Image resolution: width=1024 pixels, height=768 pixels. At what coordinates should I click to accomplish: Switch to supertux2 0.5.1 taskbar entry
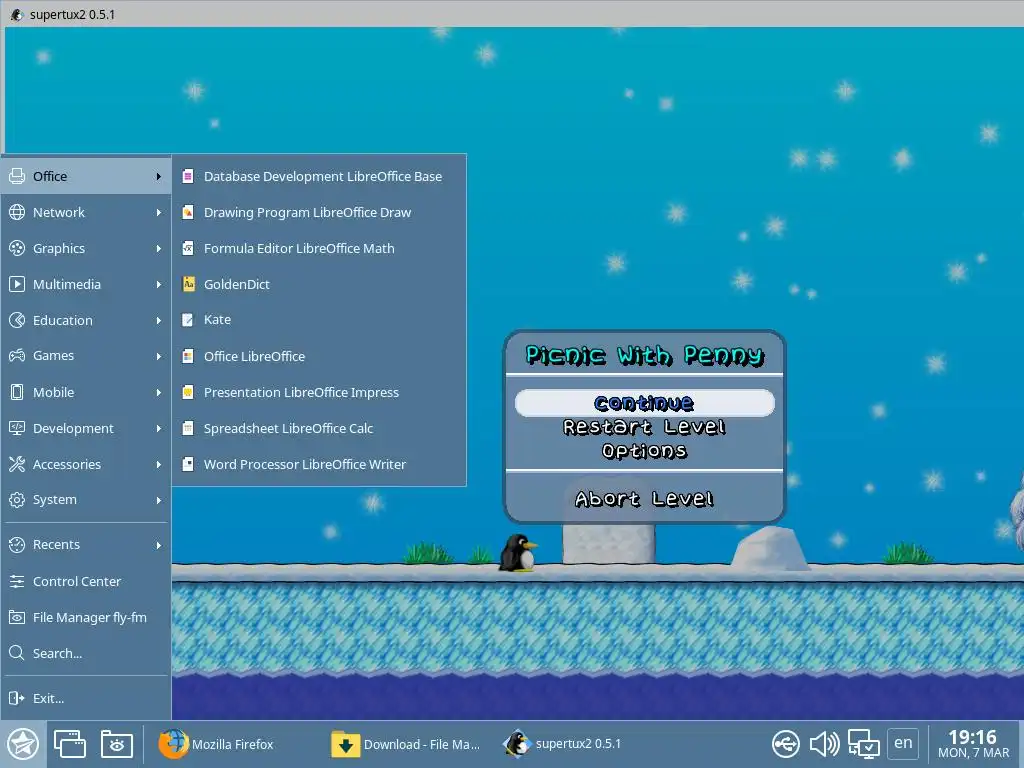563,744
